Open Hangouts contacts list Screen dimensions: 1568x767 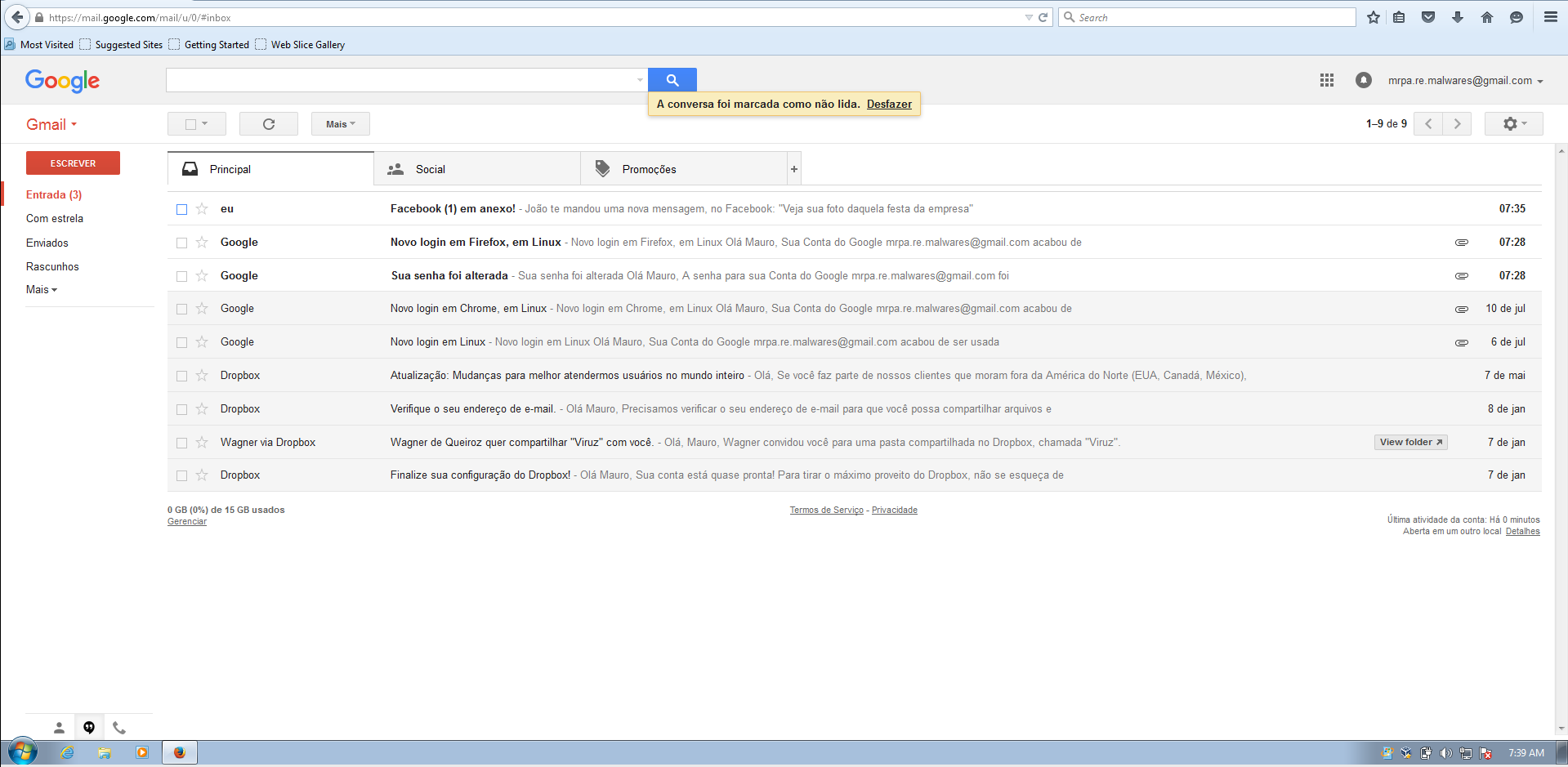click(x=58, y=726)
